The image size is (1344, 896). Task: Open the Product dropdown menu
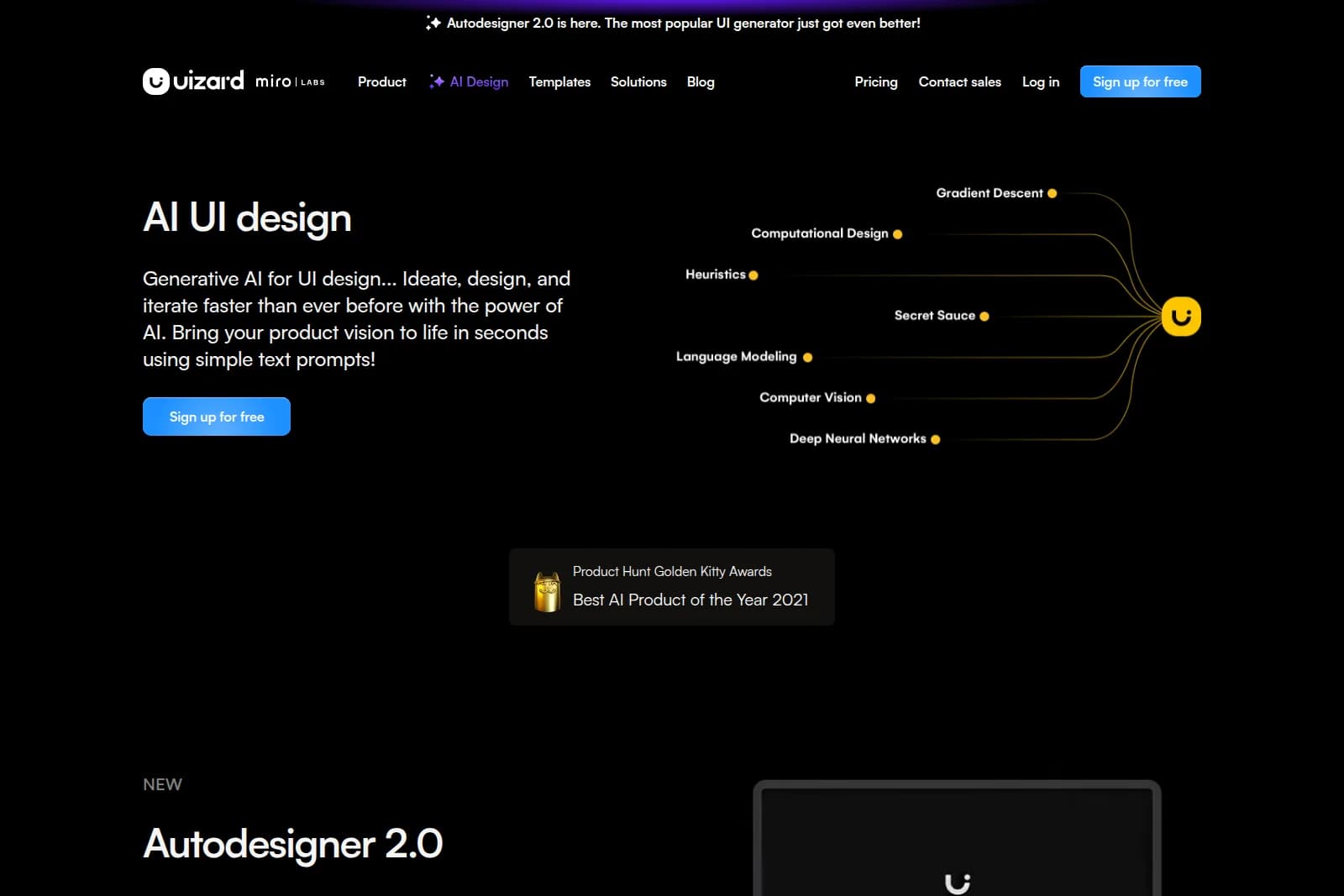click(381, 81)
